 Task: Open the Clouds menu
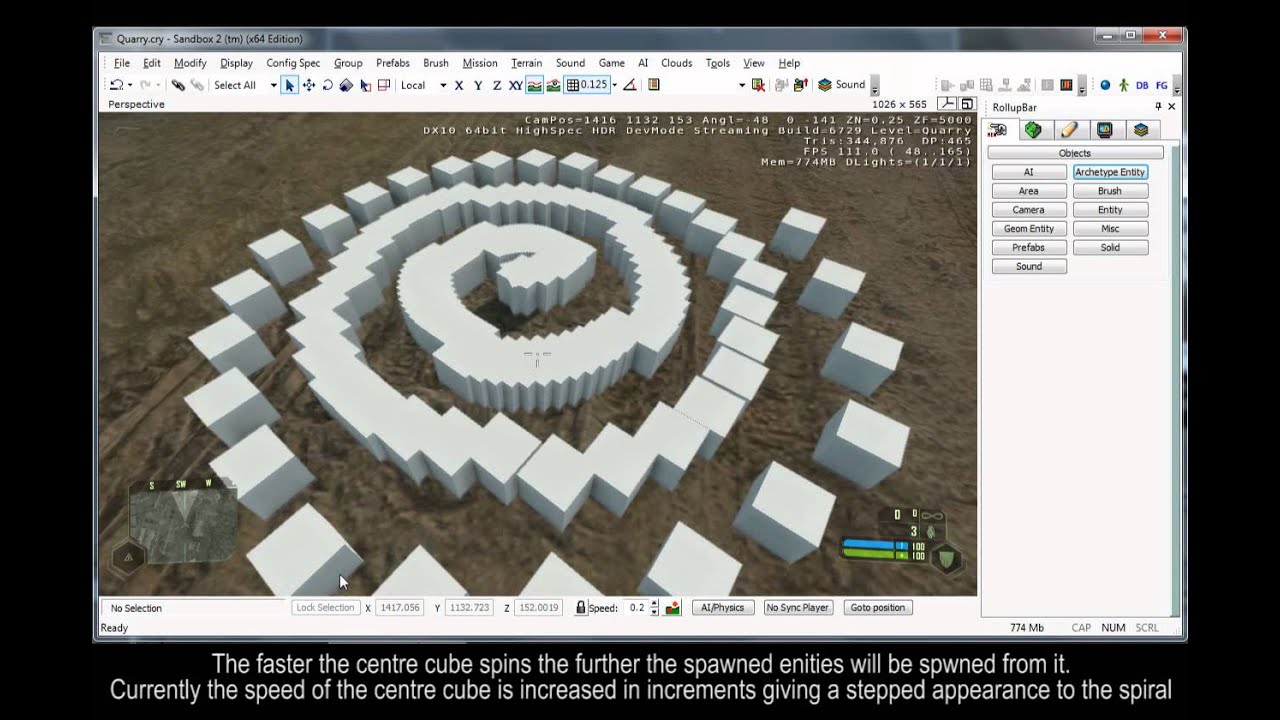tap(677, 63)
